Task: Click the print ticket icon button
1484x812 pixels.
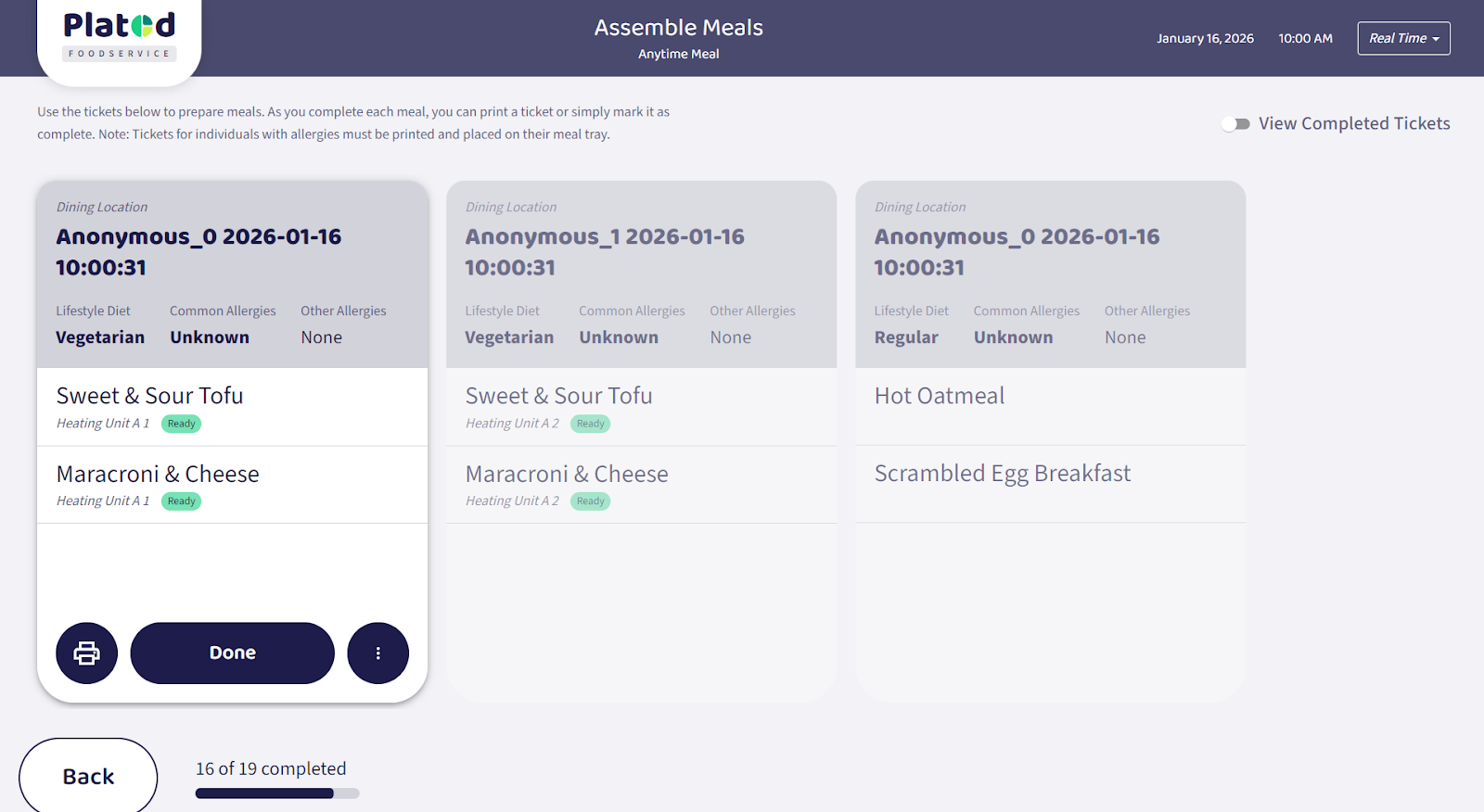Action: coord(86,653)
